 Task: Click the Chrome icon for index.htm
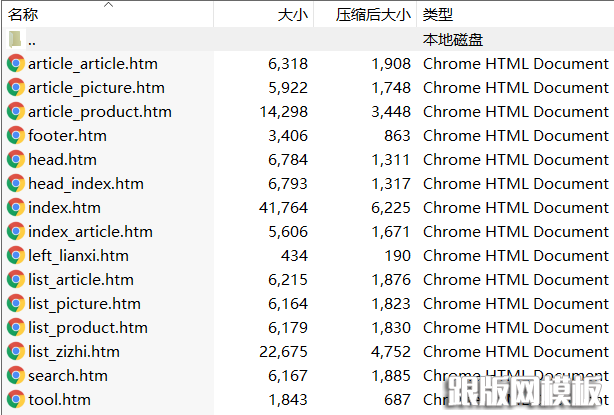(15, 208)
